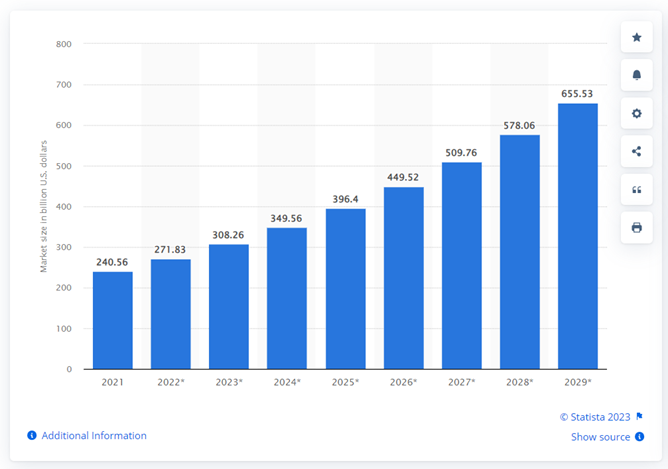Click info icon before Additional Information

[x=32, y=435]
